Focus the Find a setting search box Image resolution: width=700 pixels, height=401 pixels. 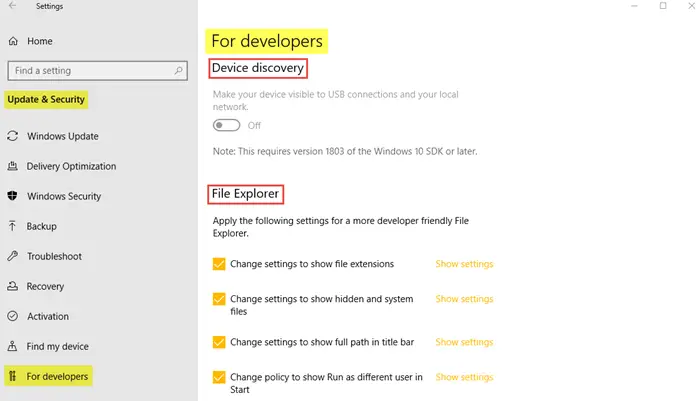coord(97,71)
